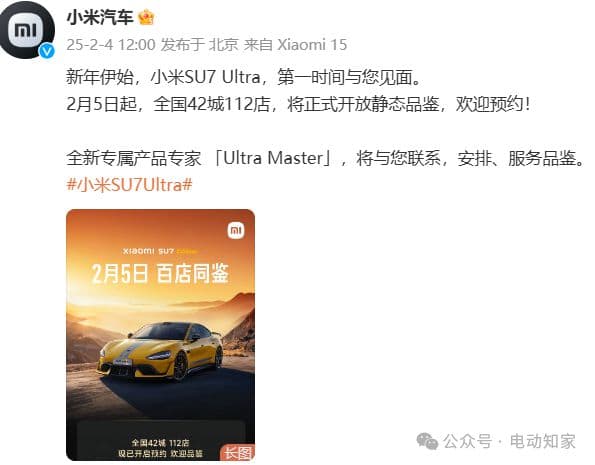Click the 25-2-4 12:00 post timestamp

(111, 45)
